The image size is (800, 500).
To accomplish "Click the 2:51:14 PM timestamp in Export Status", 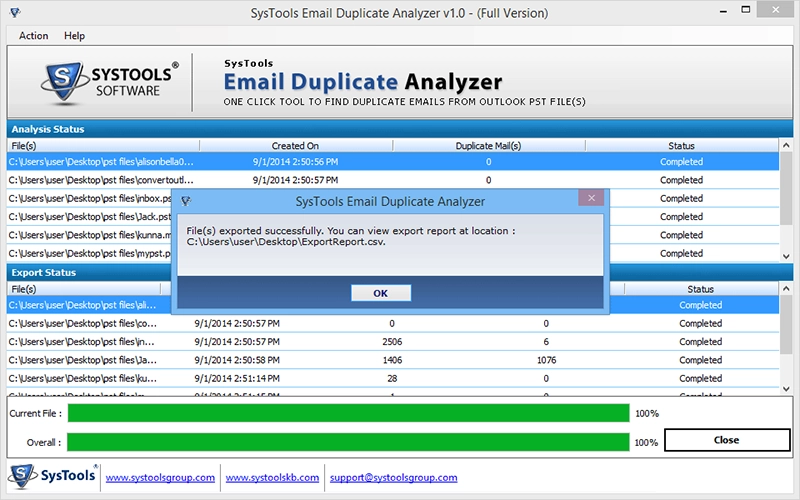I will (x=237, y=379).
